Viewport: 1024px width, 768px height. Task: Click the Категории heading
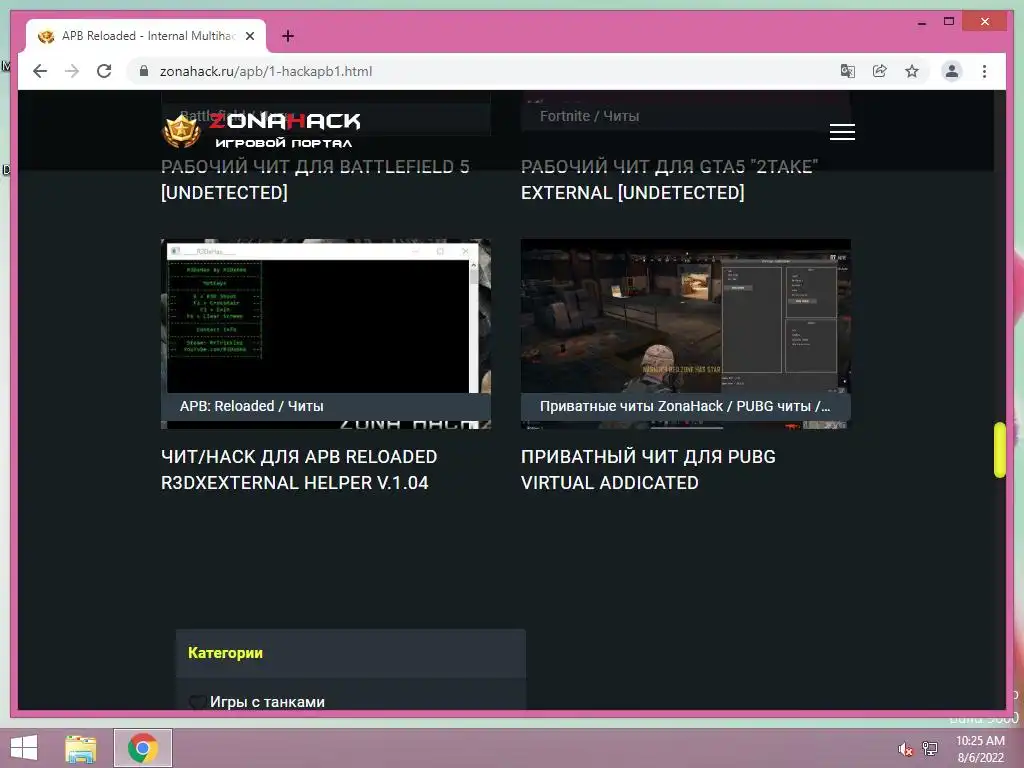(225, 653)
